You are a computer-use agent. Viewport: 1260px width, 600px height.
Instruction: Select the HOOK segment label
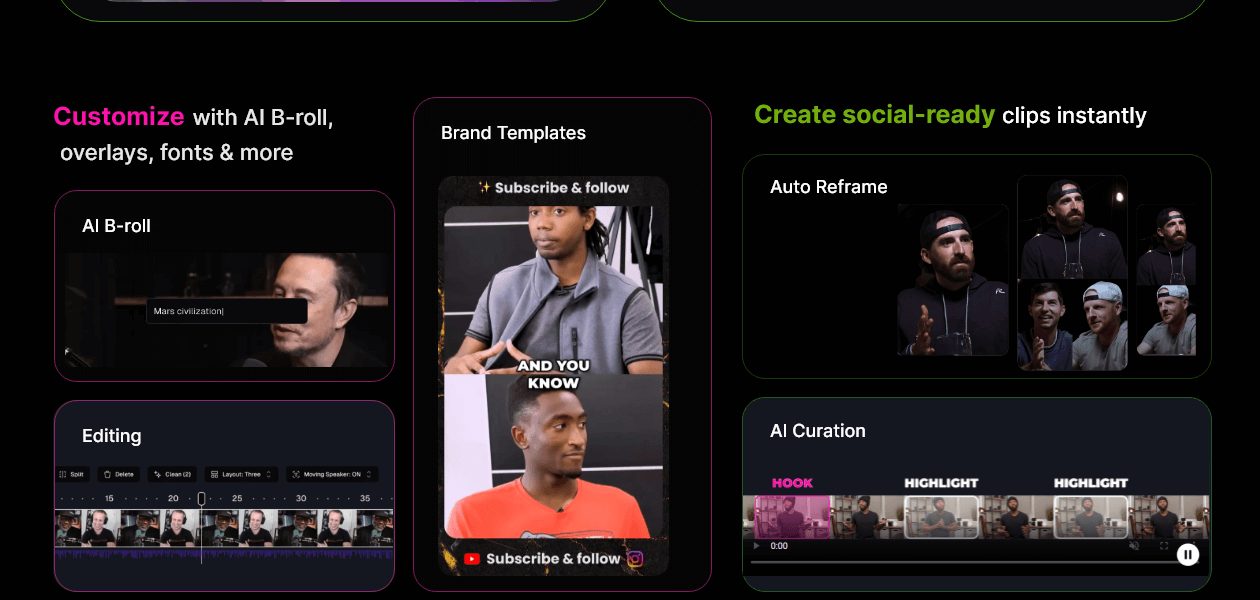791,483
